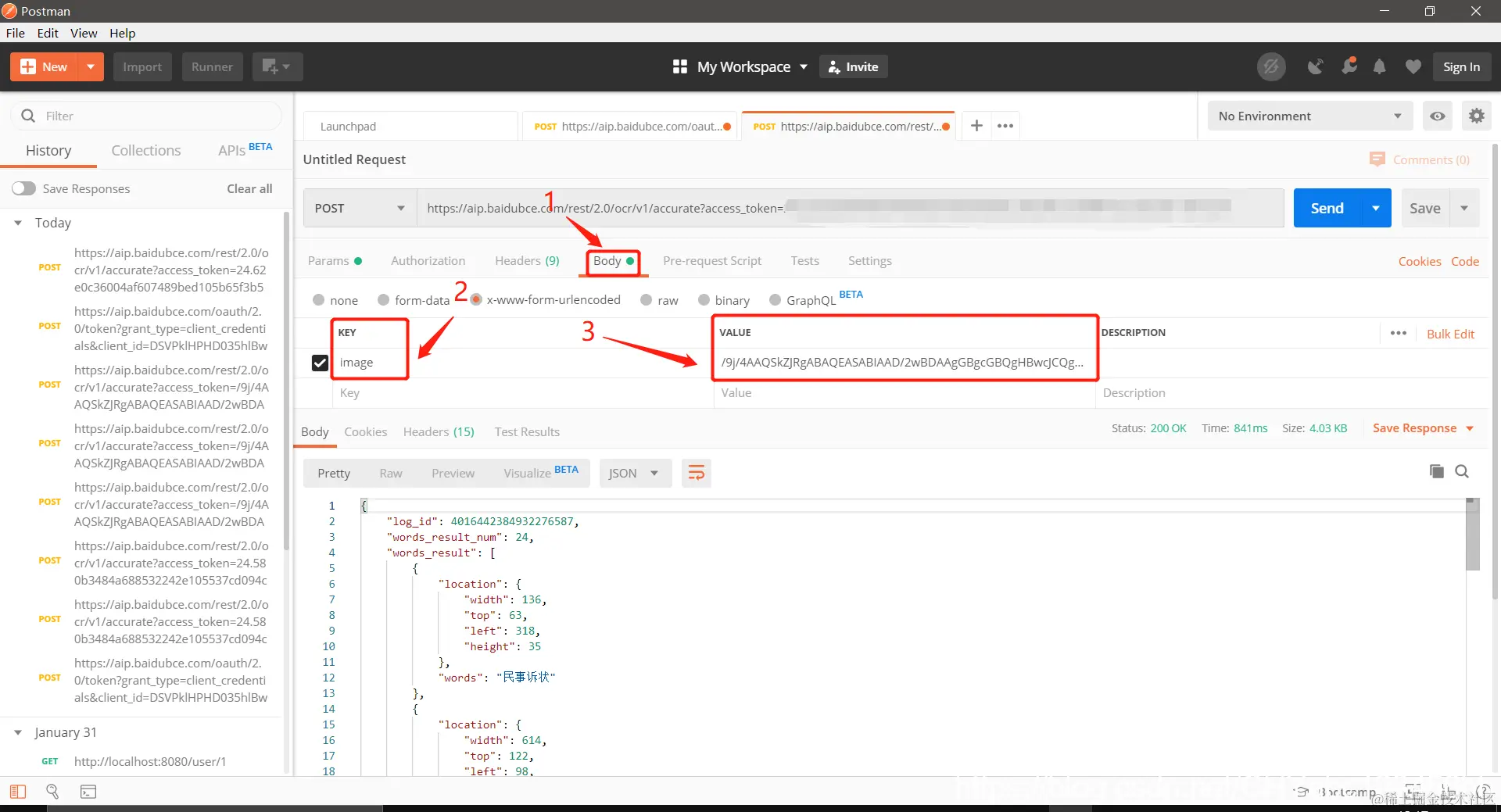Open Save button dropdown arrow
1501x812 pixels.
pos(1464,209)
